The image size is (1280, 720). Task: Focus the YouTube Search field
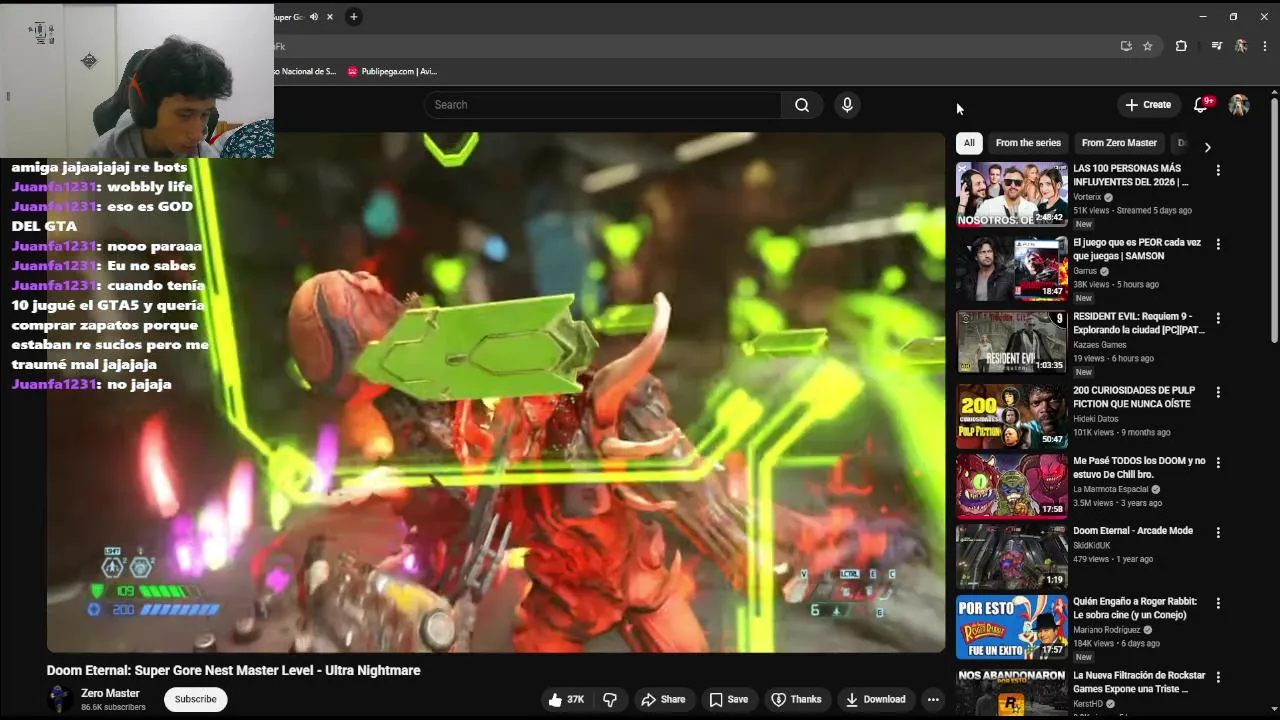603,105
